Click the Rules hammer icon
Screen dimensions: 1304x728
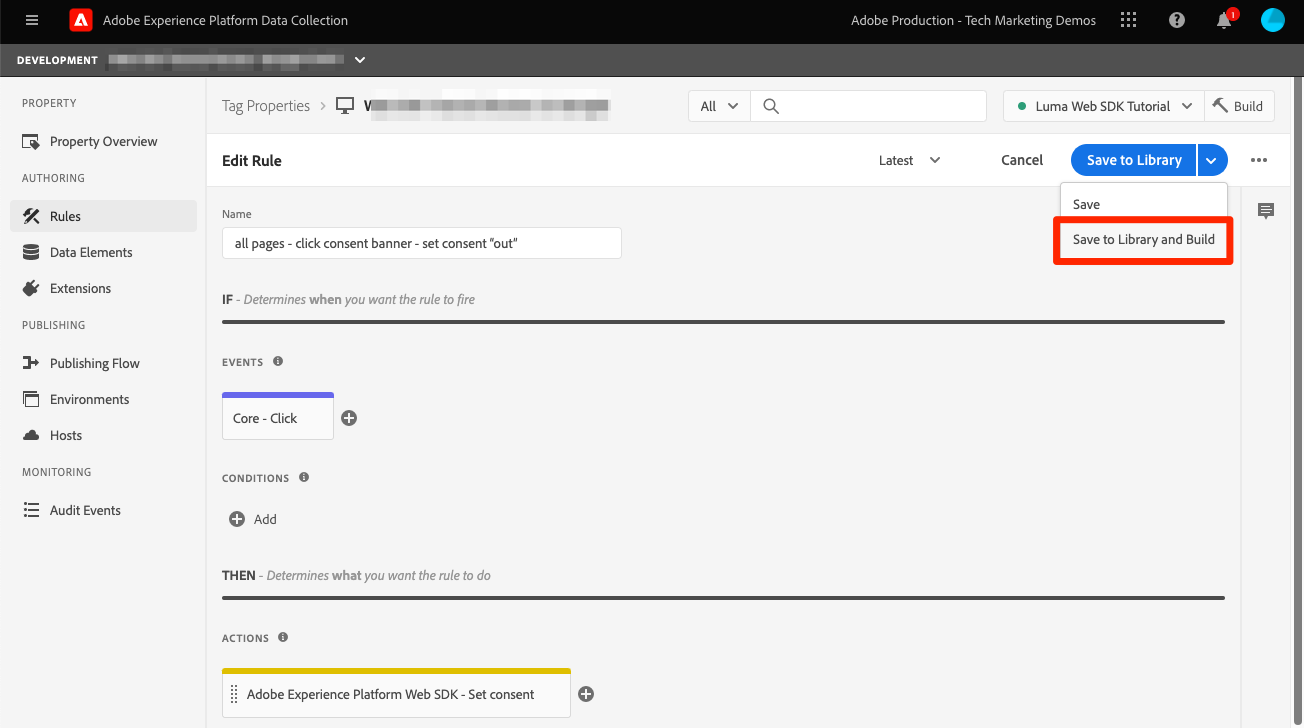pos(31,216)
